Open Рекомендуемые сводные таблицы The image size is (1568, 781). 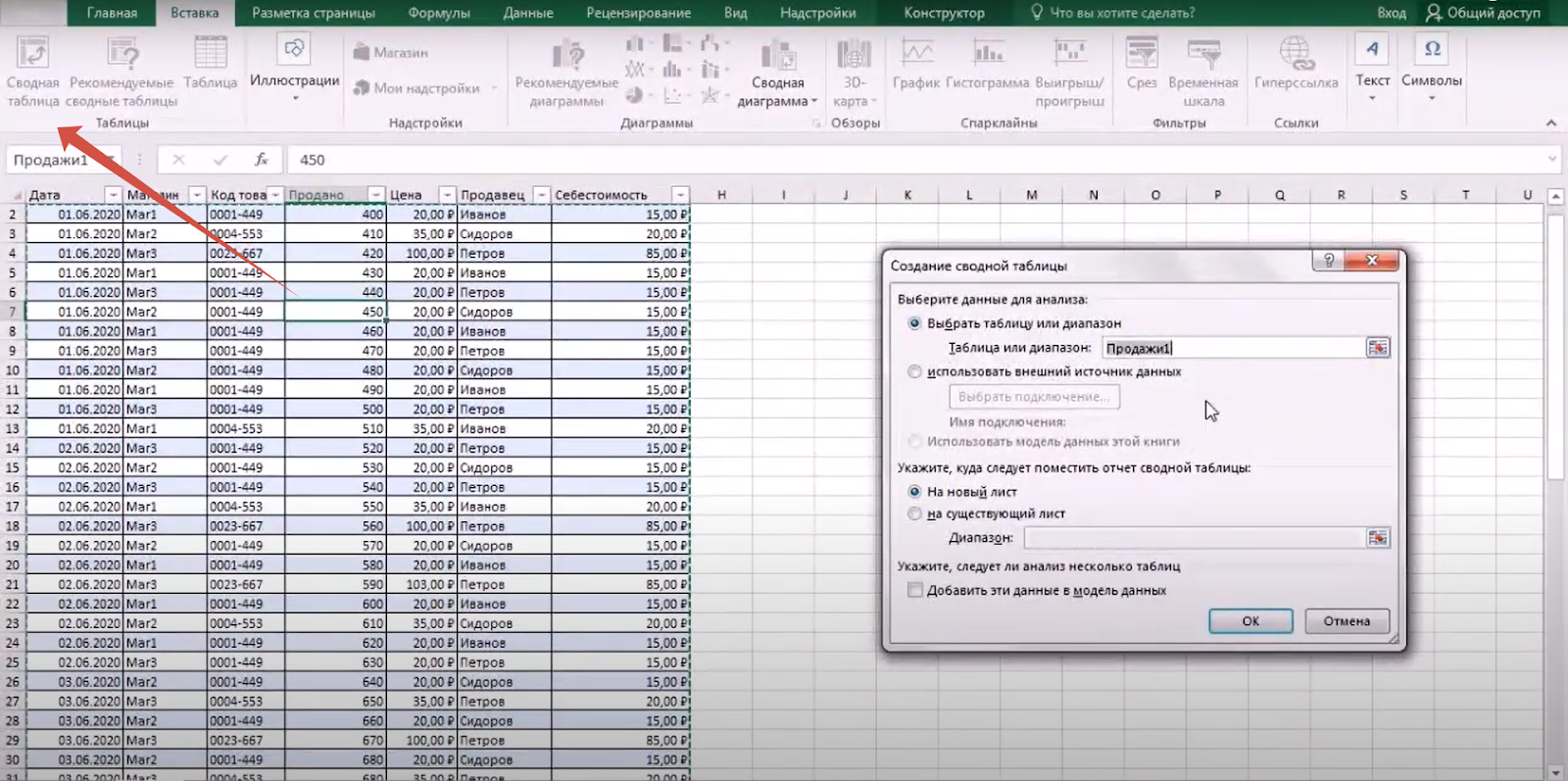pos(122,71)
